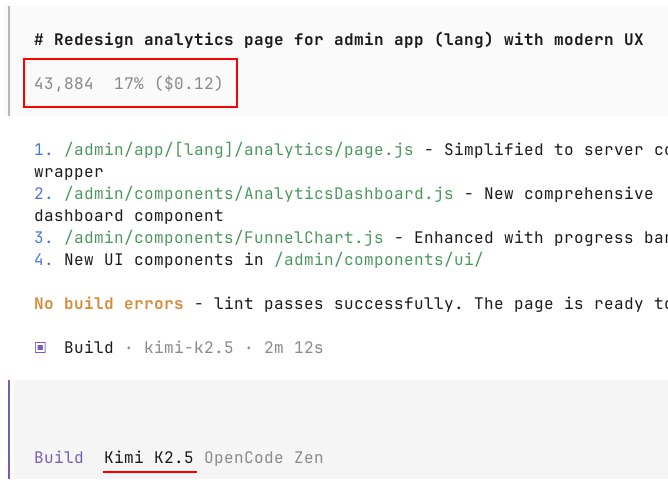Screen dimensions: 668x489
Task: Click the square icon beside Build
Action: (40, 348)
